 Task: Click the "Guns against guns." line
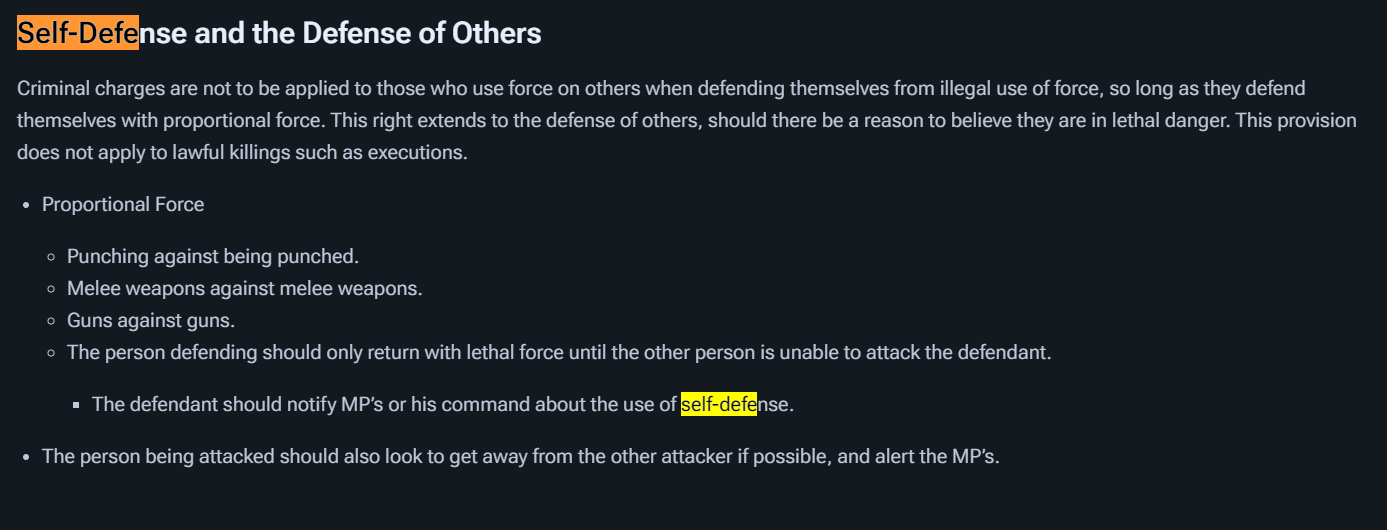click(150, 321)
